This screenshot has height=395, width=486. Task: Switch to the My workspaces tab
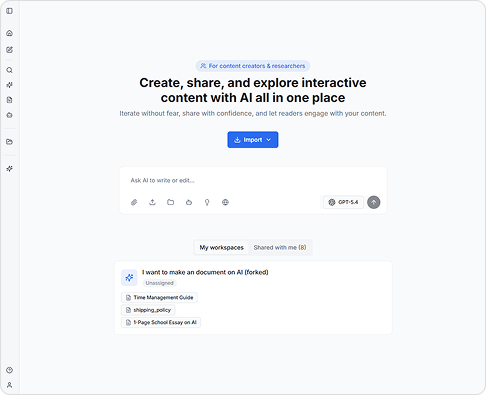(x=222, y=247)
